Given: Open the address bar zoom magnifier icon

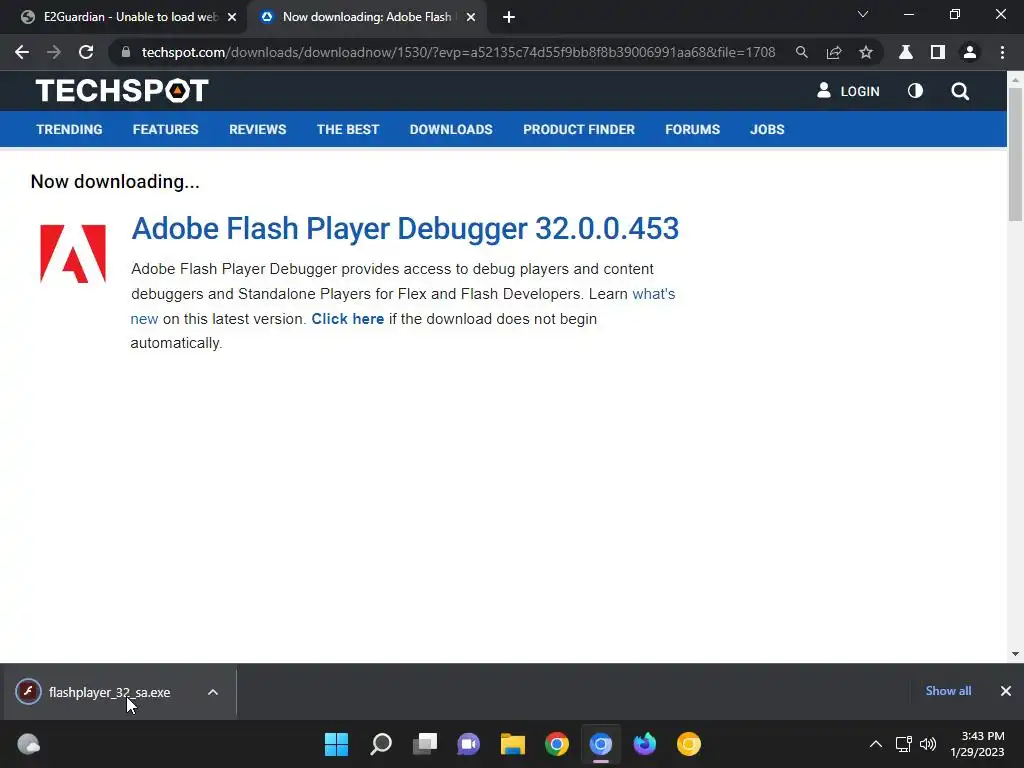Looking at the screenshot, I should (801, 52).
